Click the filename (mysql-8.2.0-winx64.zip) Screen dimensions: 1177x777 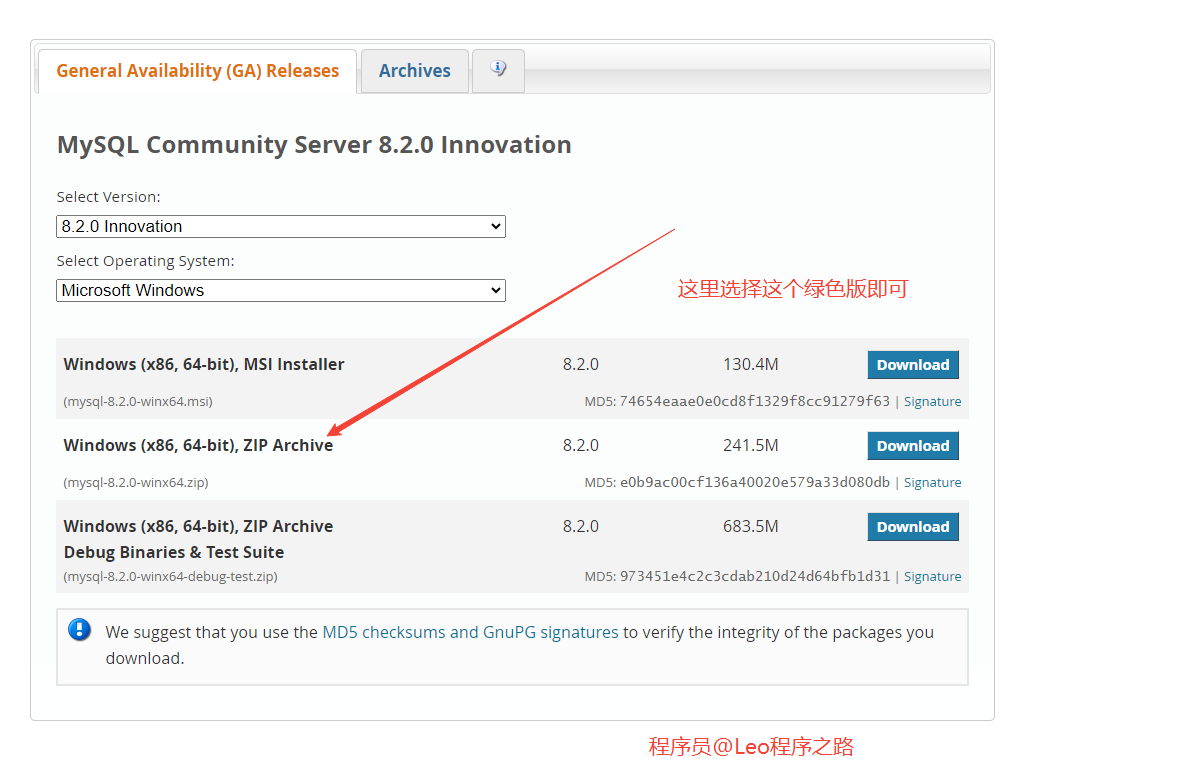click(x=136, y=483)
